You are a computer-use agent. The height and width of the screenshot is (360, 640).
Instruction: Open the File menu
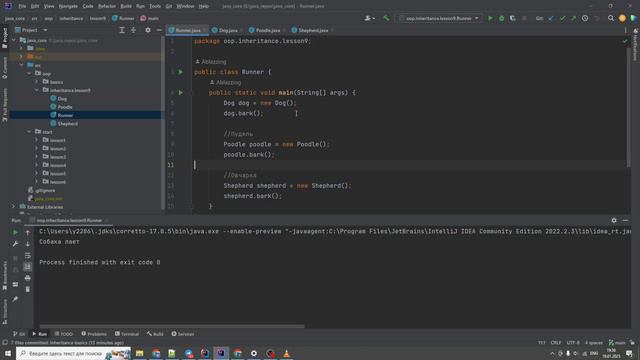tap(22, 6)
